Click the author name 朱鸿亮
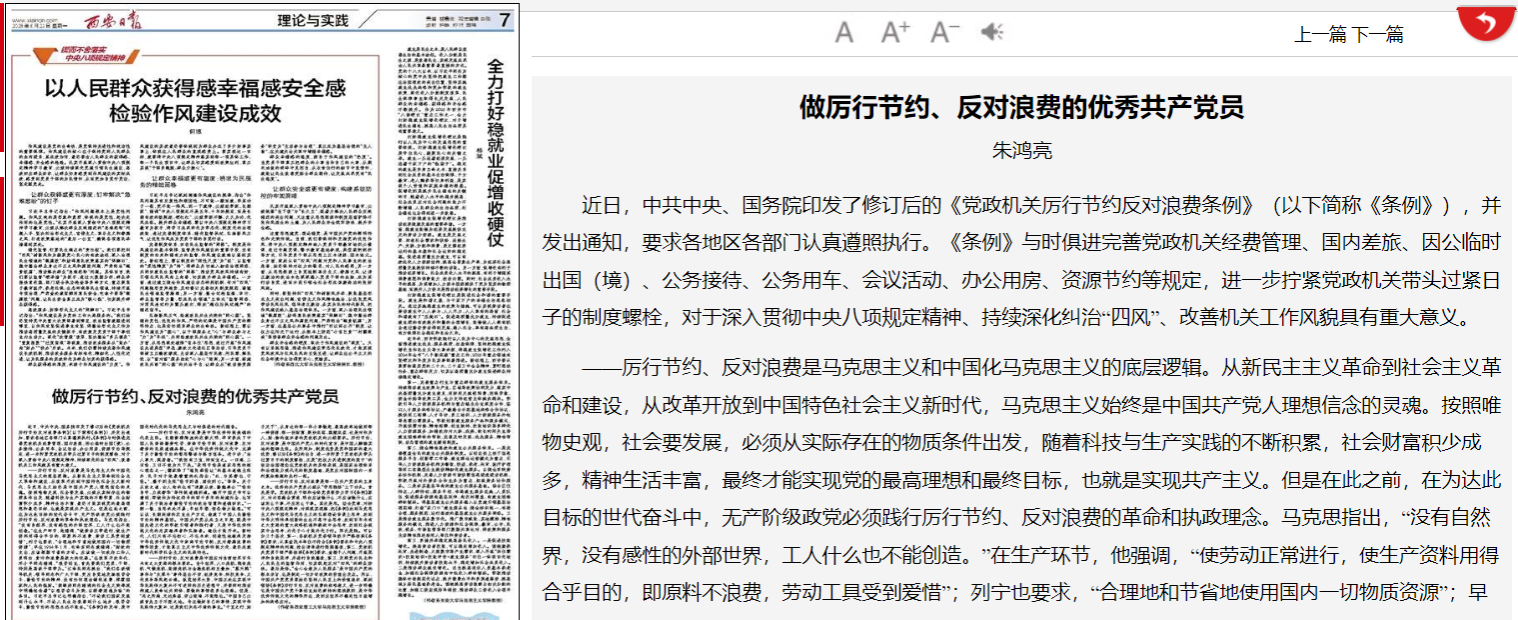 [x=1021, y=151]
